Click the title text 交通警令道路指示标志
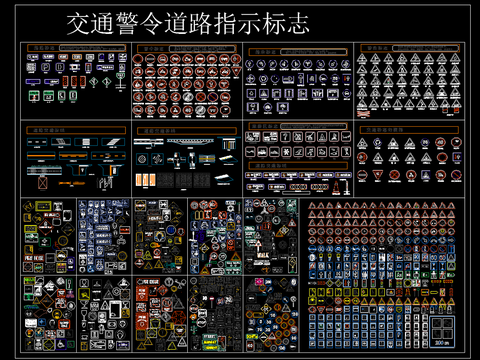Screen dimensions: 480x360 [188, 24]
